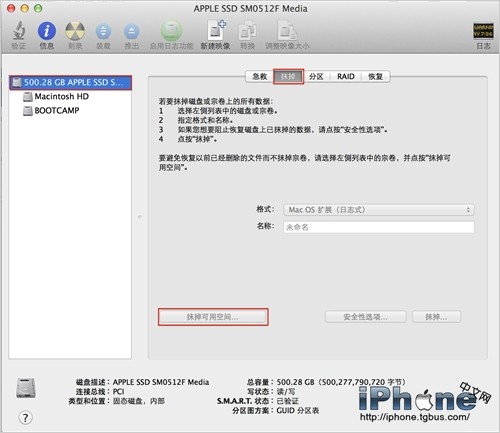Image resolution: width=500 pixels, height=433 pixels.
Task: Click the Erase Free Space (抹掉可用空间) button
Action: (213, 317)
